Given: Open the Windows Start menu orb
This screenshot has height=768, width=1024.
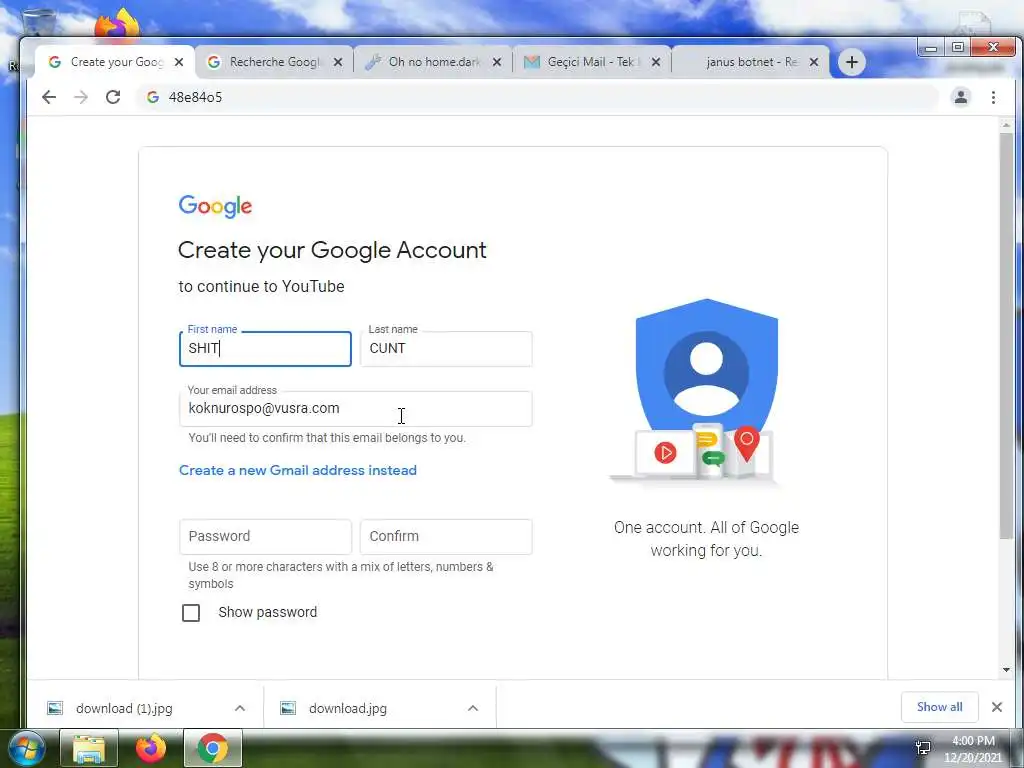Looking at the screenshot, I should [x=27, y=748].
